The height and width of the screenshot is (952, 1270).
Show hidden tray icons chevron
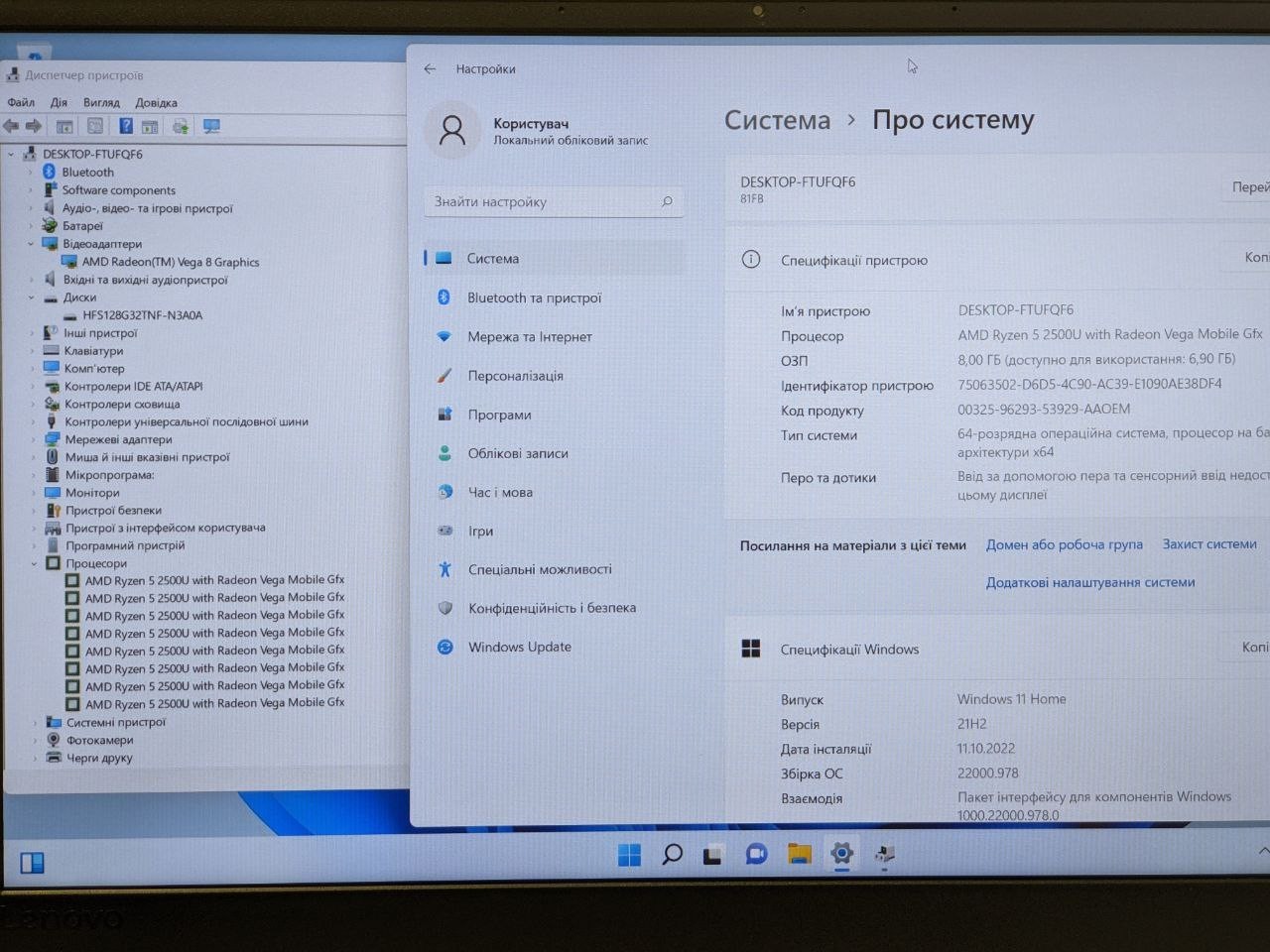(x=1263, y=851)
